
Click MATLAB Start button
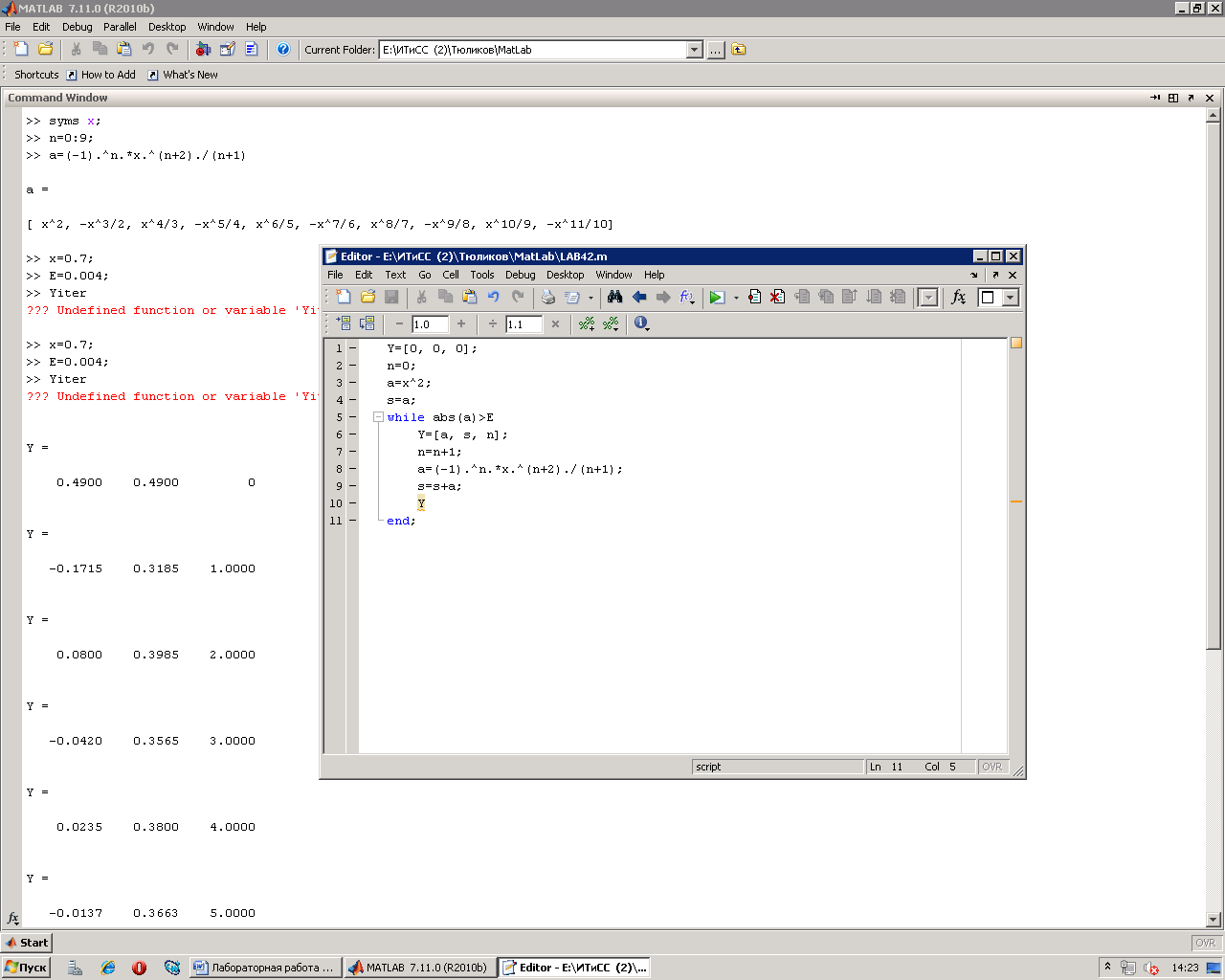tap(27, 943)
